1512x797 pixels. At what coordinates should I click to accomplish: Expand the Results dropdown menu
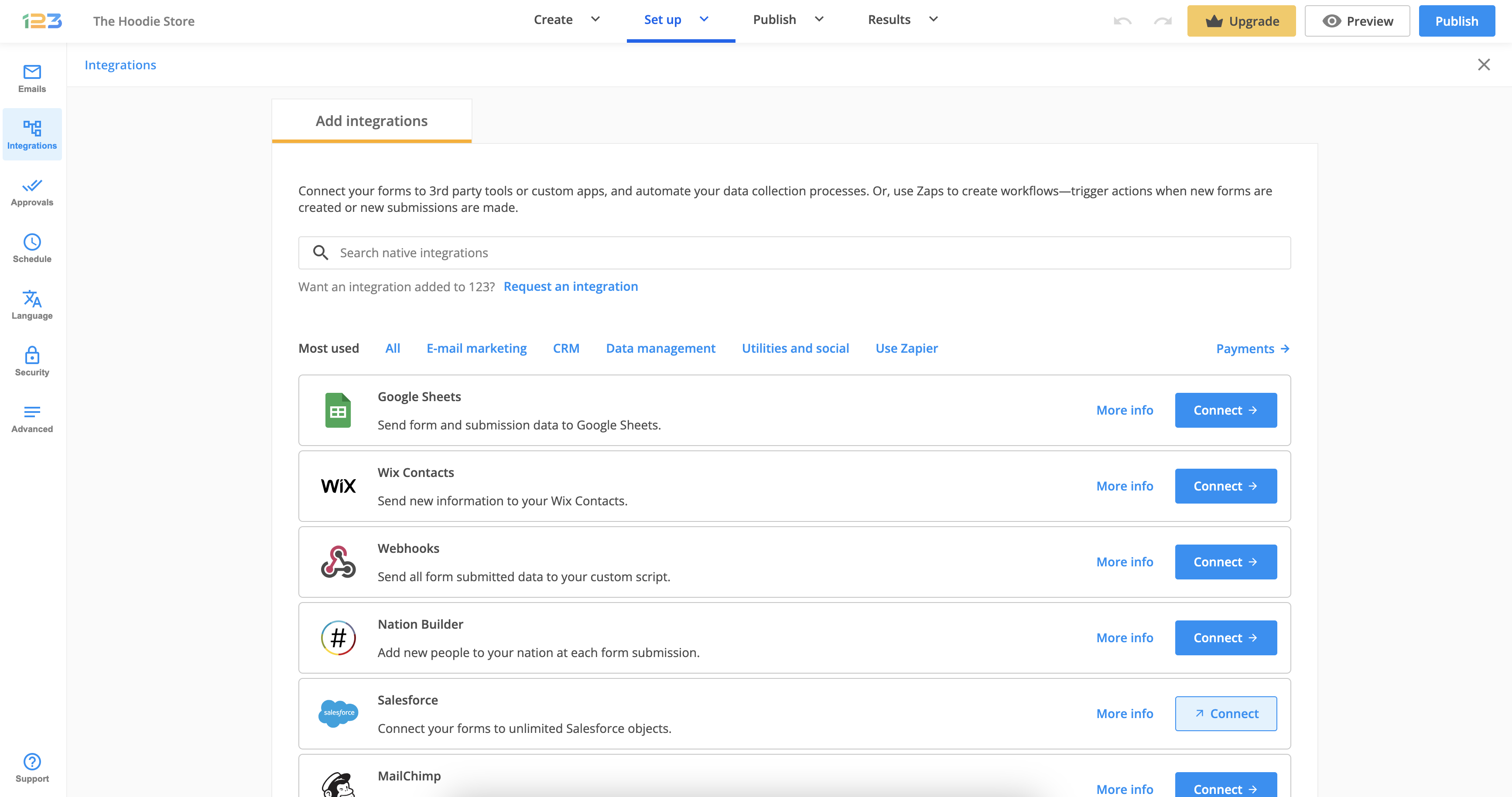[x=902, y=19]
